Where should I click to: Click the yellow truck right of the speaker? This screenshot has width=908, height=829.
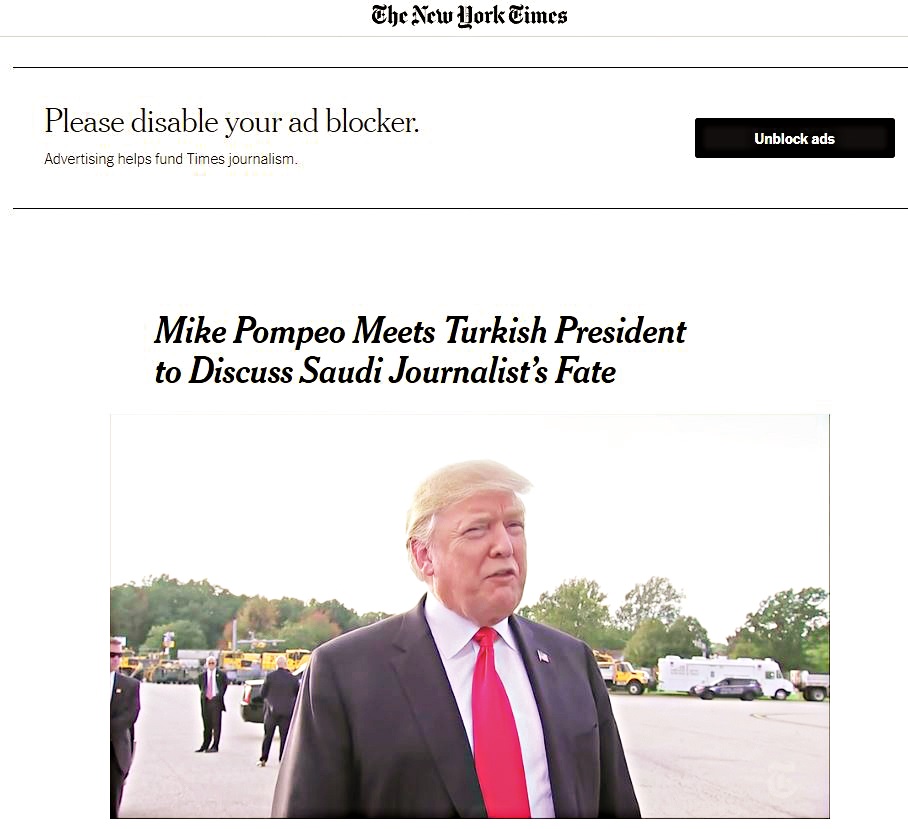click(x=623, y=675)
